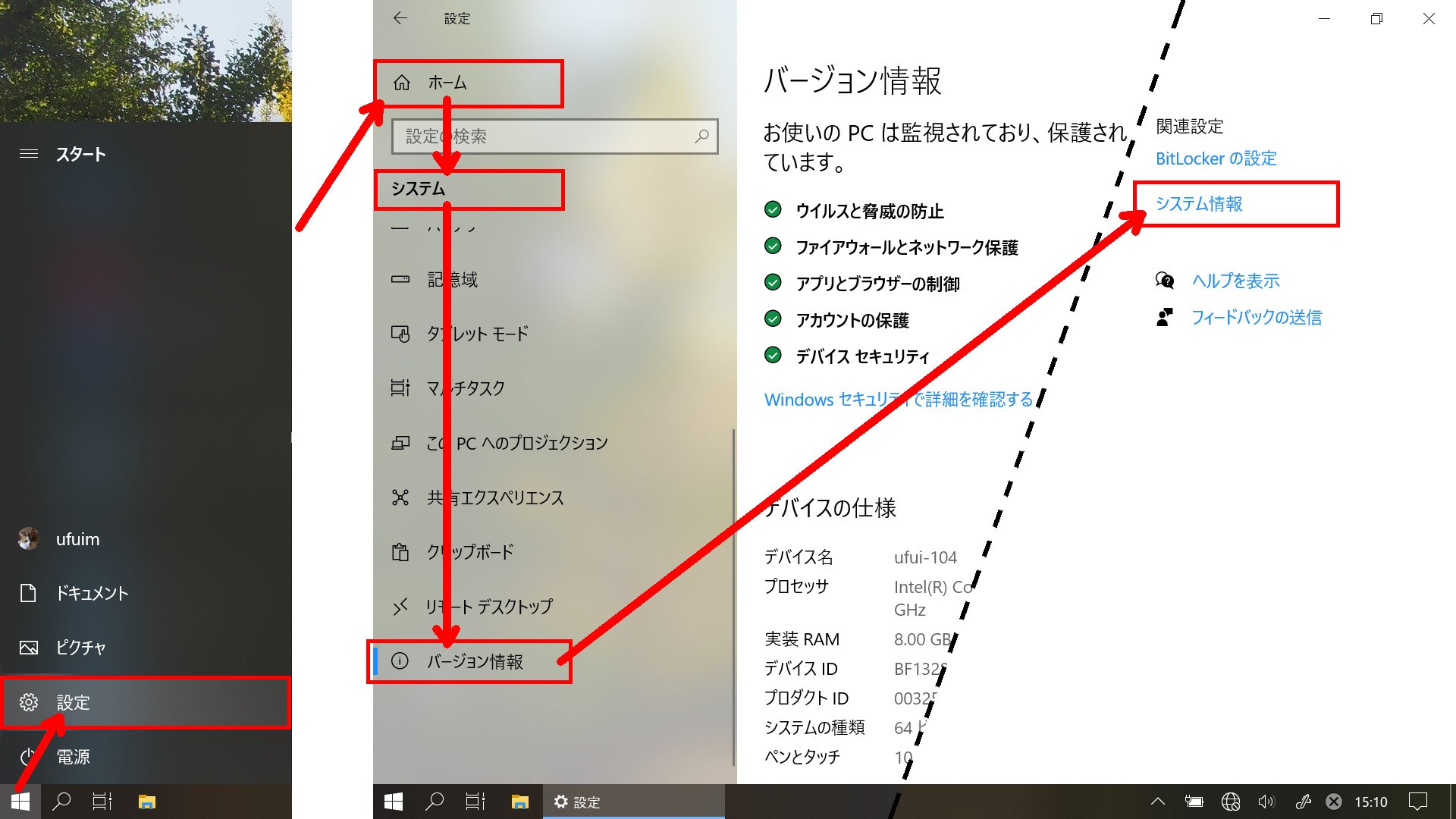Click the 設定 taskbar button
The width and height of the screenshot is (1456, 819).
[633, 802]
